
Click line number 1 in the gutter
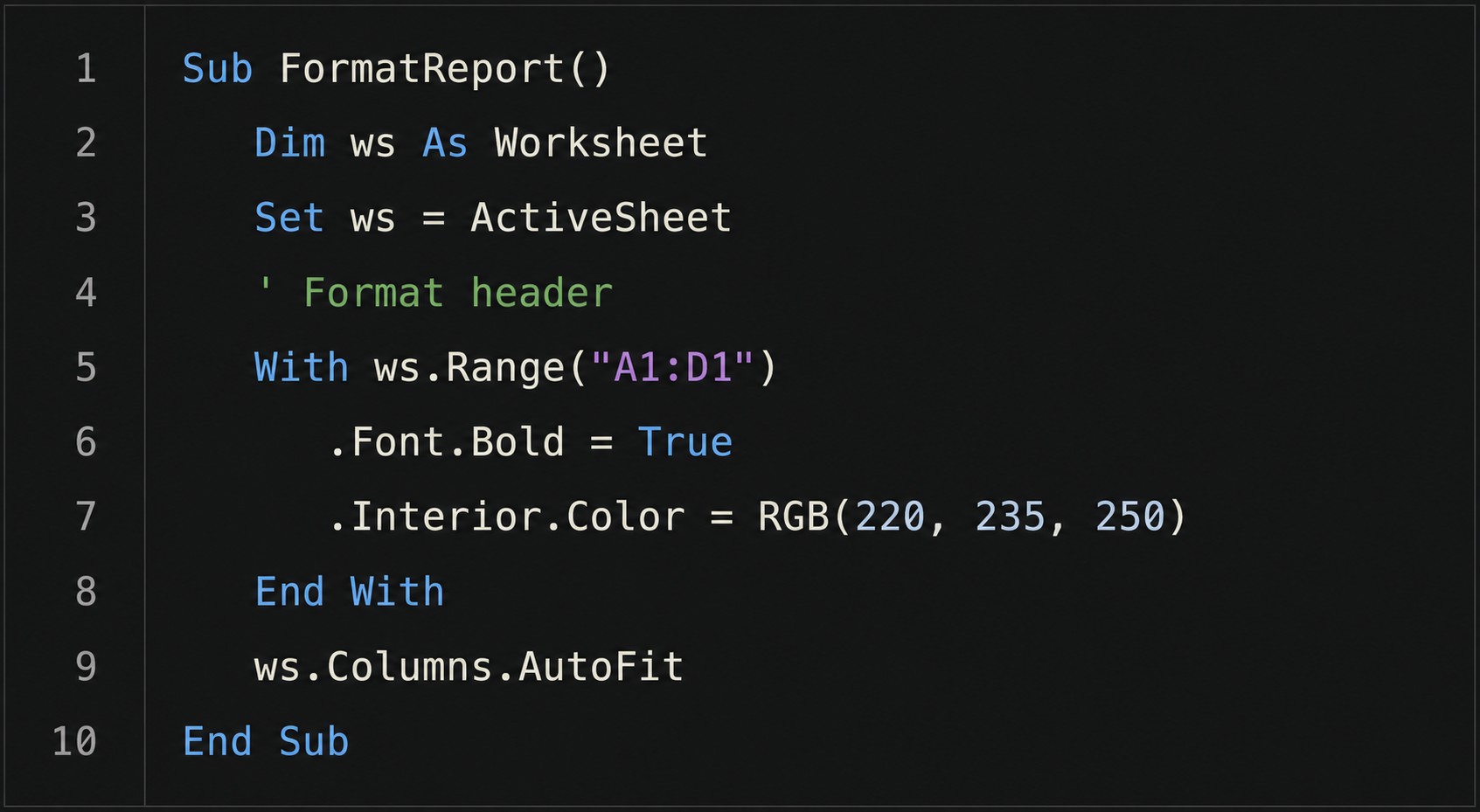point(86,68)
